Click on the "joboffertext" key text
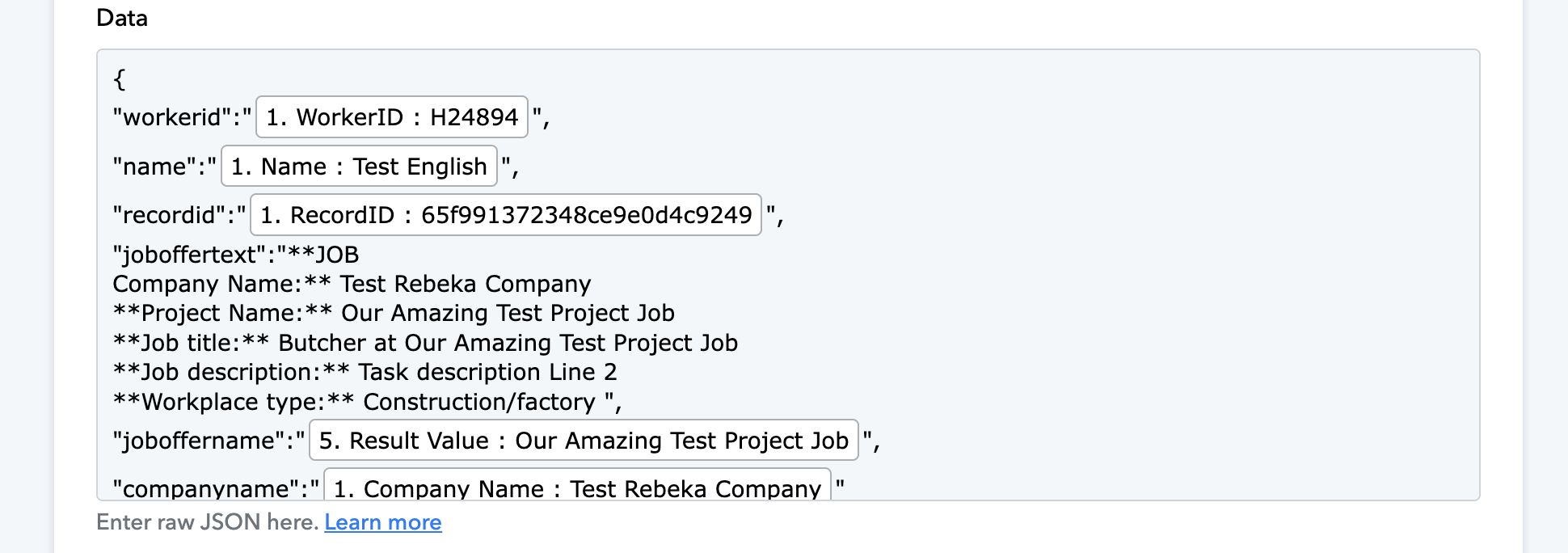The image size is (1568, 553). [x=190, y=255]
